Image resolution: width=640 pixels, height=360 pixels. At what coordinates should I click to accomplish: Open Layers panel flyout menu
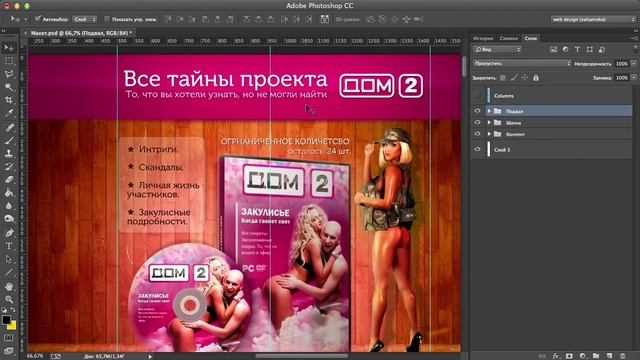click(x=633, y=38)
